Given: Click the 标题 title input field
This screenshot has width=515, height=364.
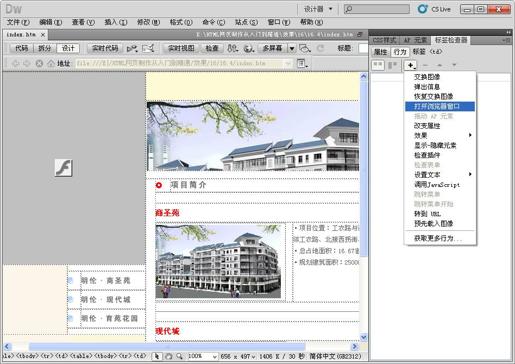Looking at the screenshot, I should [363, 48].
